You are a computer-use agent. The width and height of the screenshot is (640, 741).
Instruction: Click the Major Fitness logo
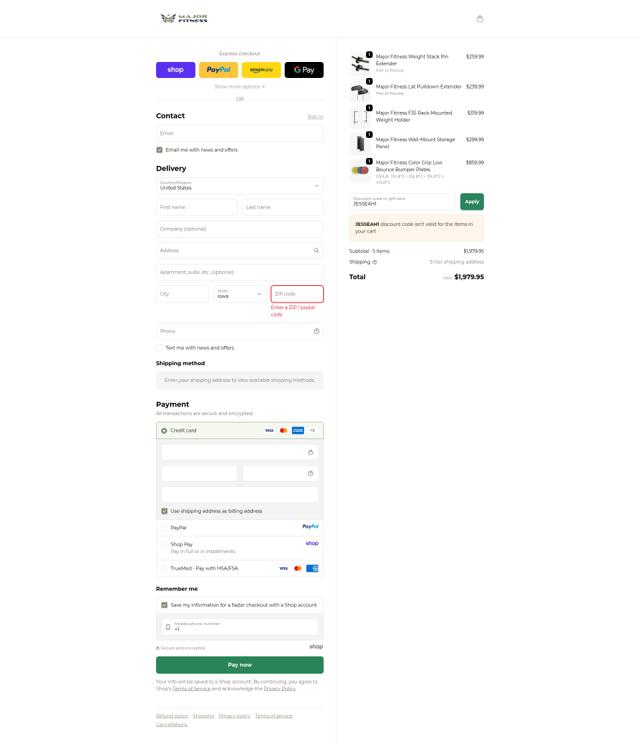coord(184,18)
